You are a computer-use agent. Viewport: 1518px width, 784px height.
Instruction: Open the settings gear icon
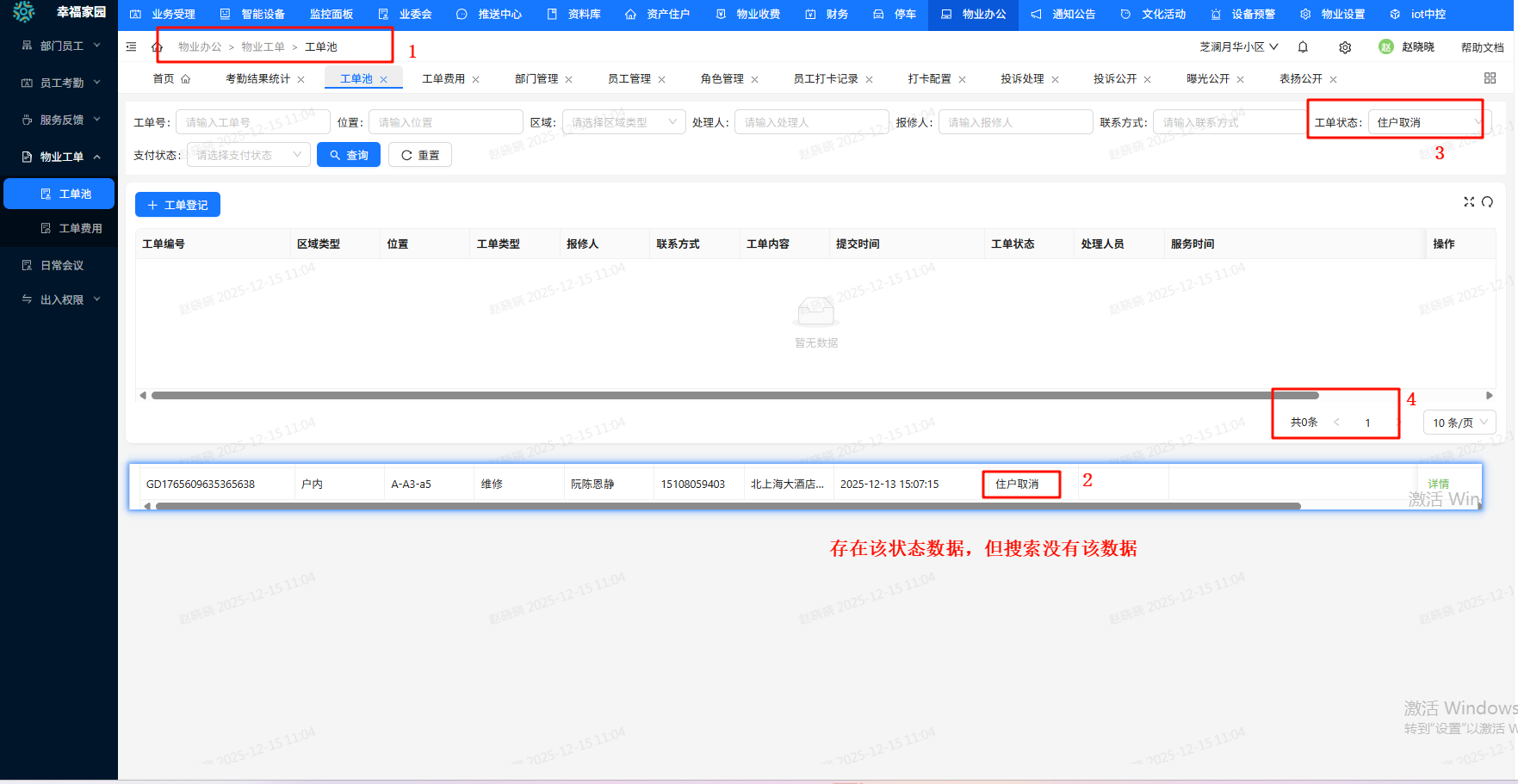tap(1345, 46)
